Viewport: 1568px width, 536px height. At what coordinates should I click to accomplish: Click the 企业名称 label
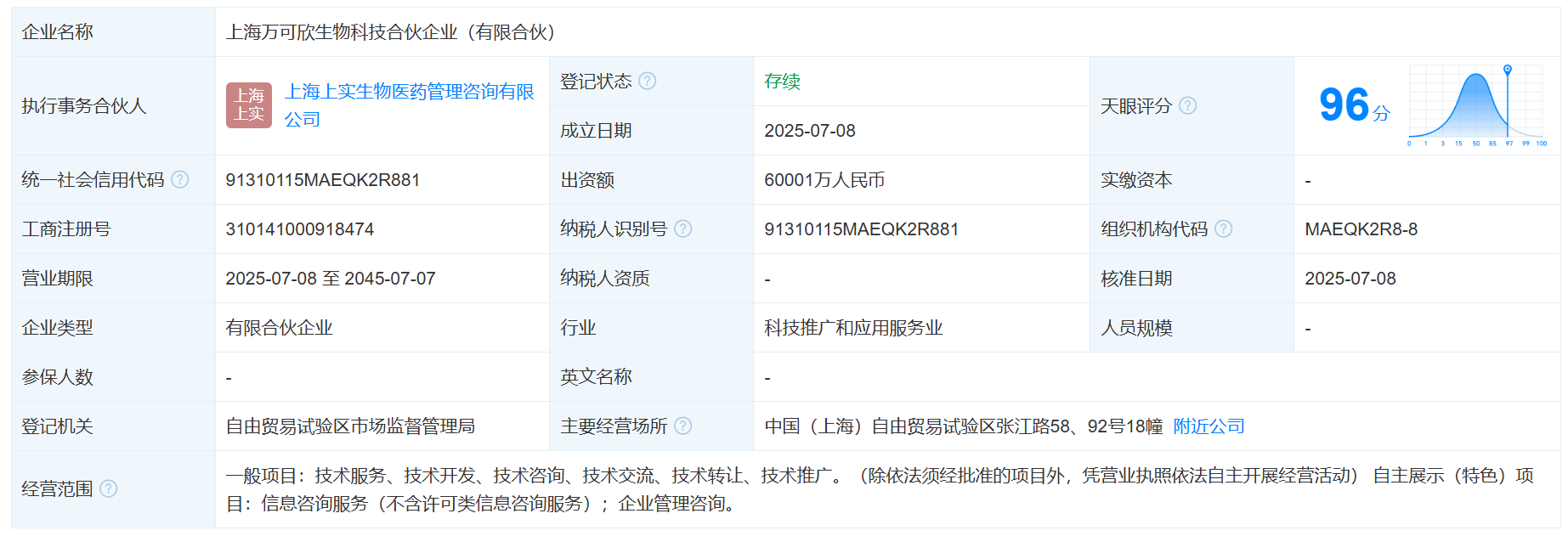(58, 32)
